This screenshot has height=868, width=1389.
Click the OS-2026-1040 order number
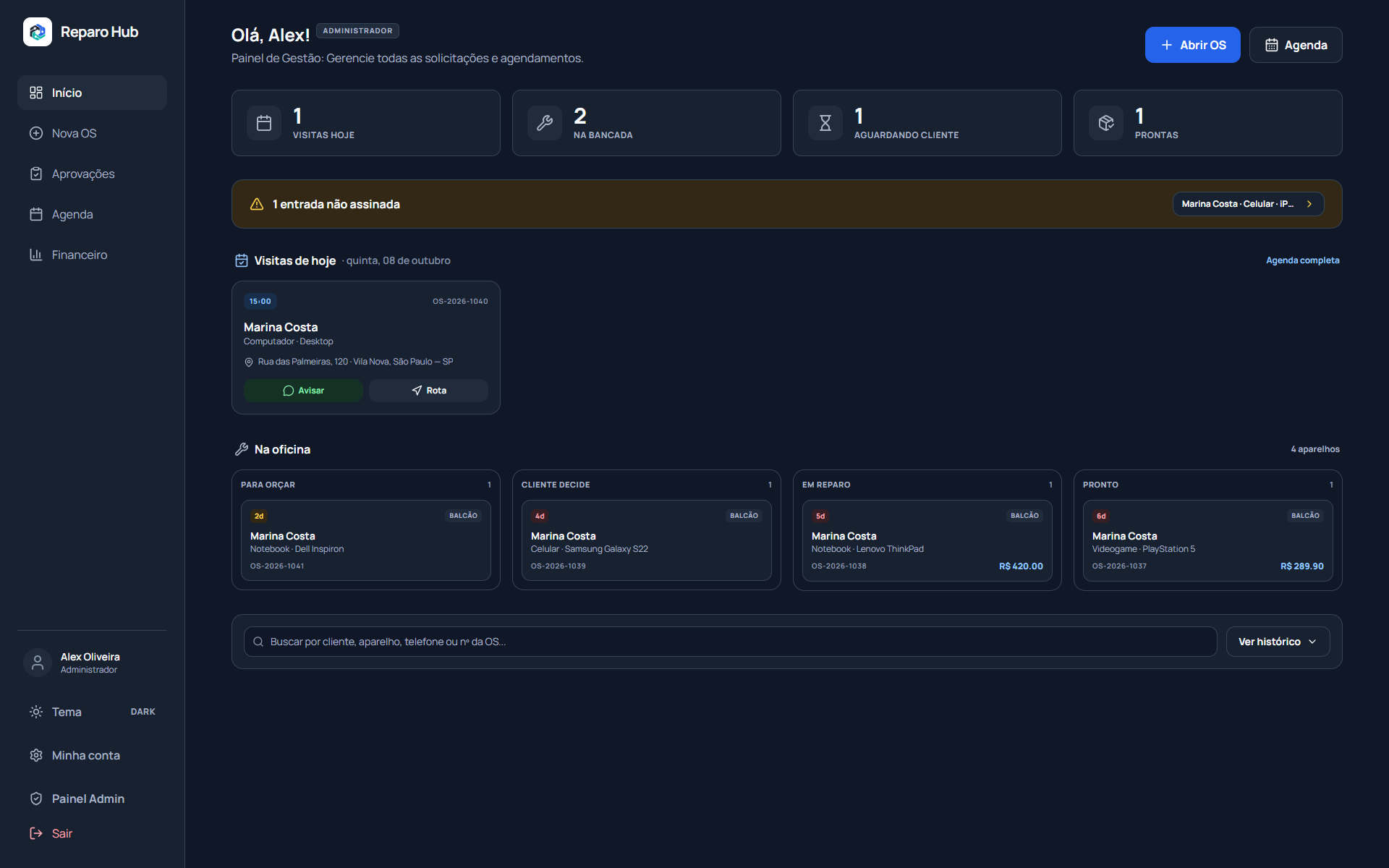[460, 302]
